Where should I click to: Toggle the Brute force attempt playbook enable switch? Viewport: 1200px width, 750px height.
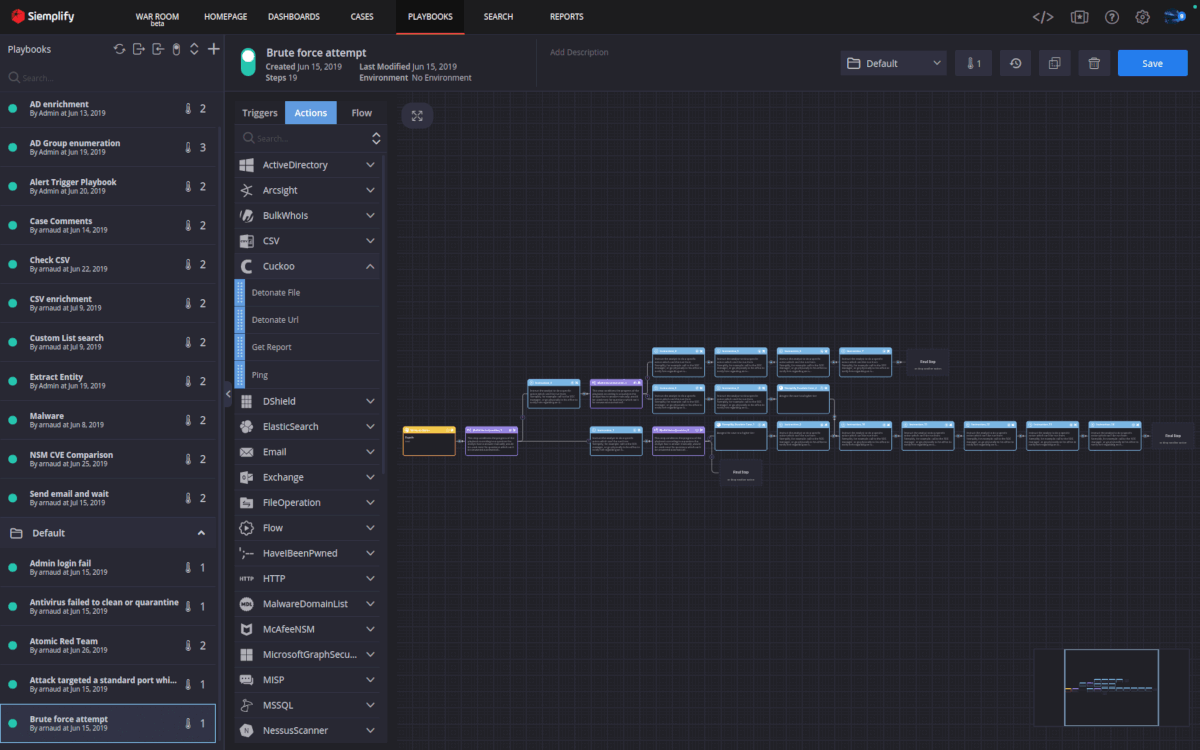coord(248,62)
